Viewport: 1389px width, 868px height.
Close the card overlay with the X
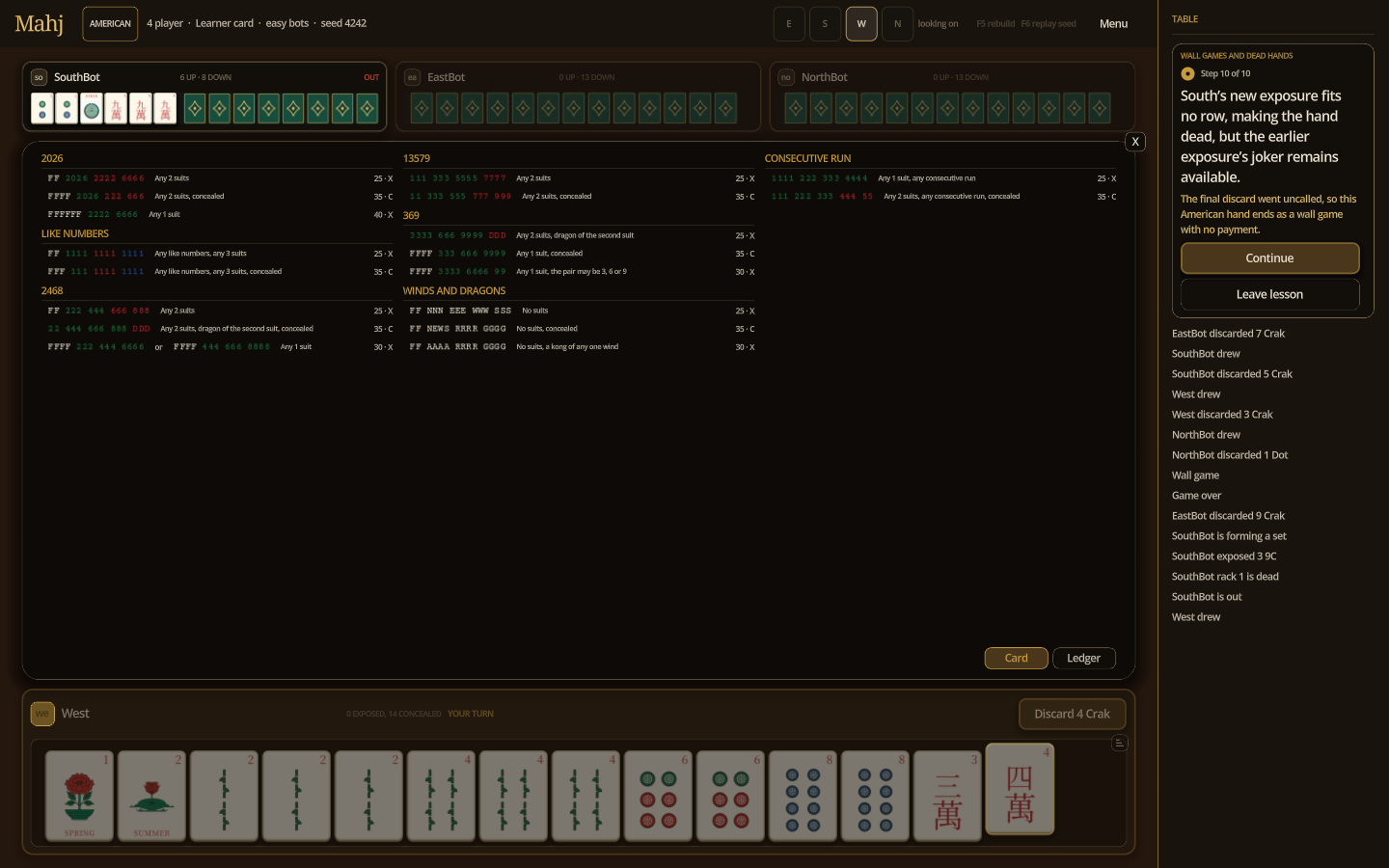coord(1135,142)
